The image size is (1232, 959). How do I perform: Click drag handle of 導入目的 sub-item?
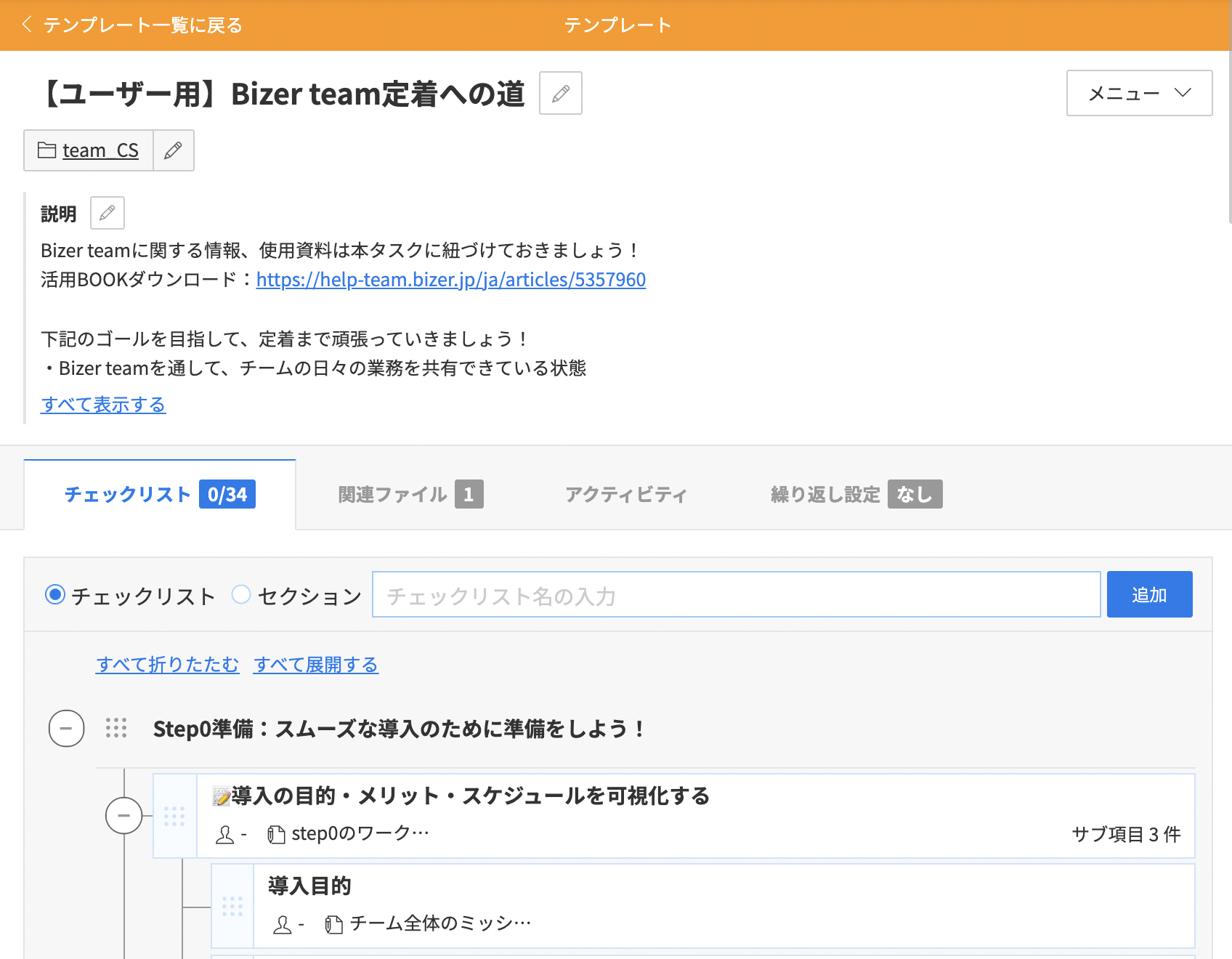232,906
